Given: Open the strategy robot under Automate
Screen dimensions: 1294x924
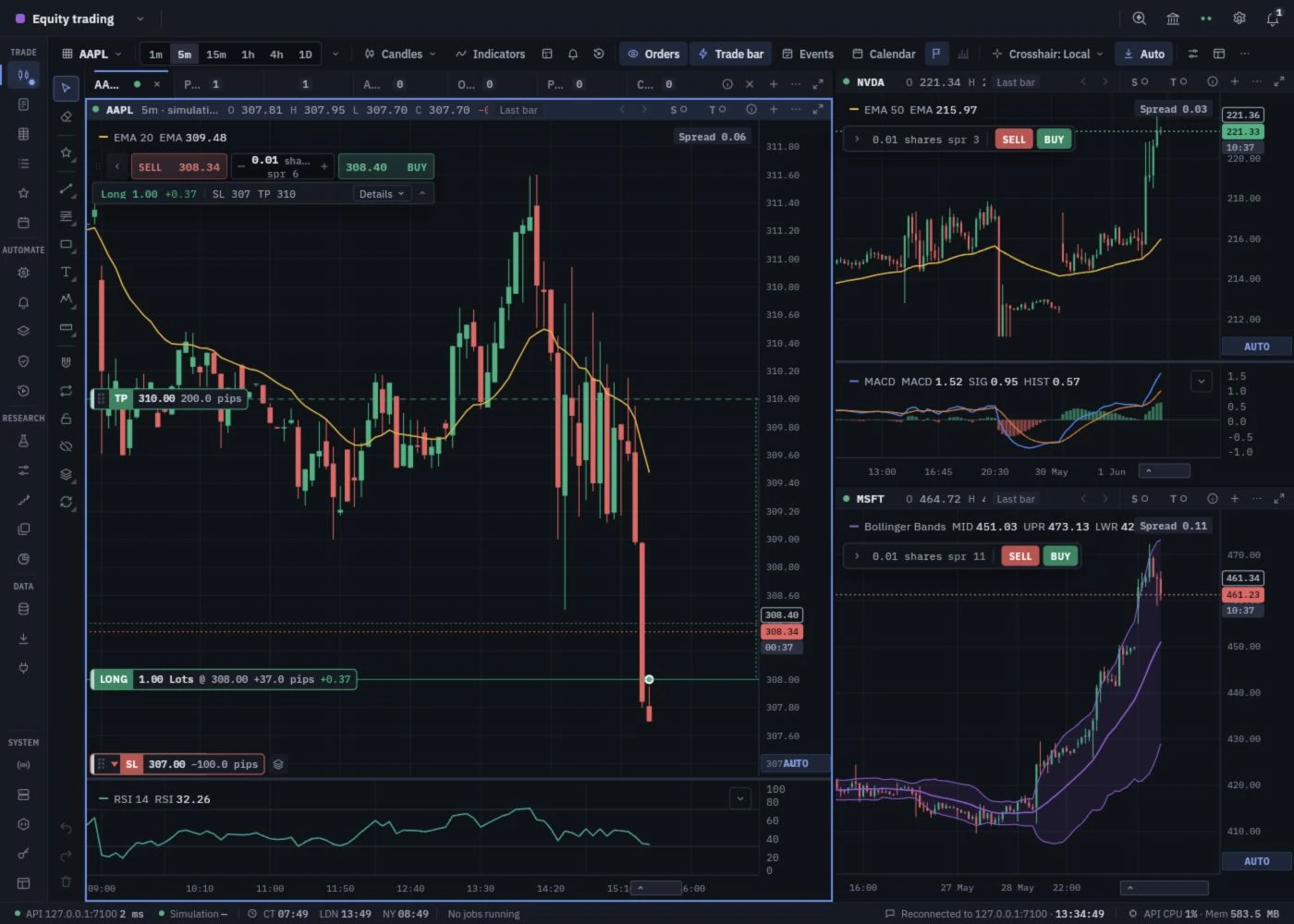Looking at the screenshot, I should click(x=23, y=273).
